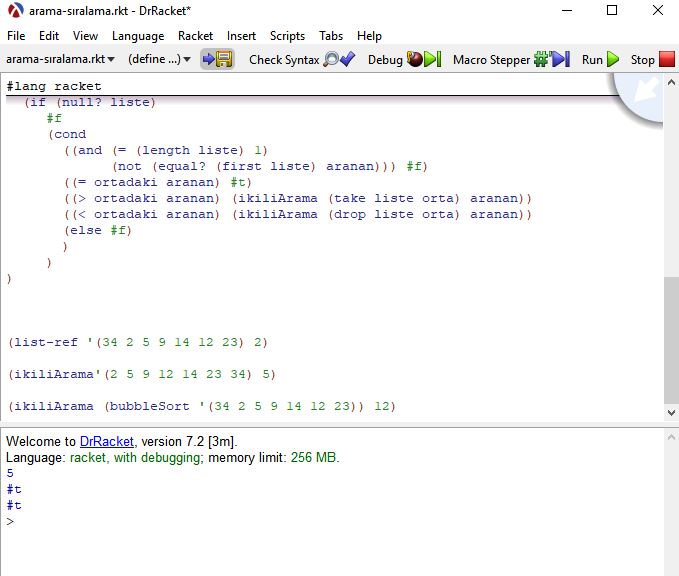The height and width of the screenshot is (576, 679).
Task: Click the Save file disk icon
Action: [217, 59]
